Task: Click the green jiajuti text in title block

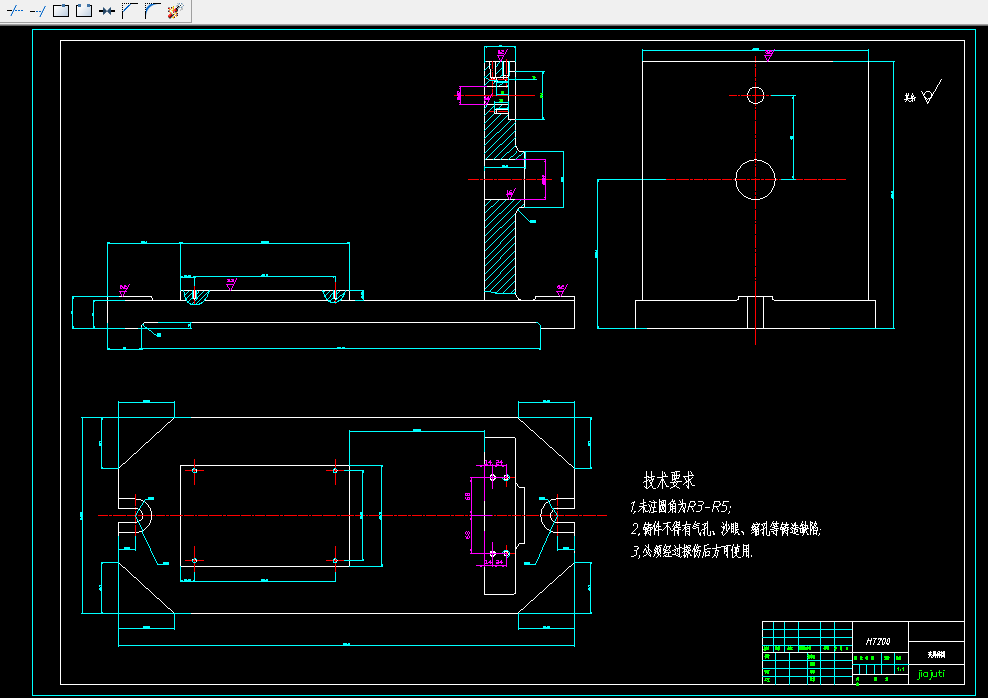Action: (x=931, y=674)
